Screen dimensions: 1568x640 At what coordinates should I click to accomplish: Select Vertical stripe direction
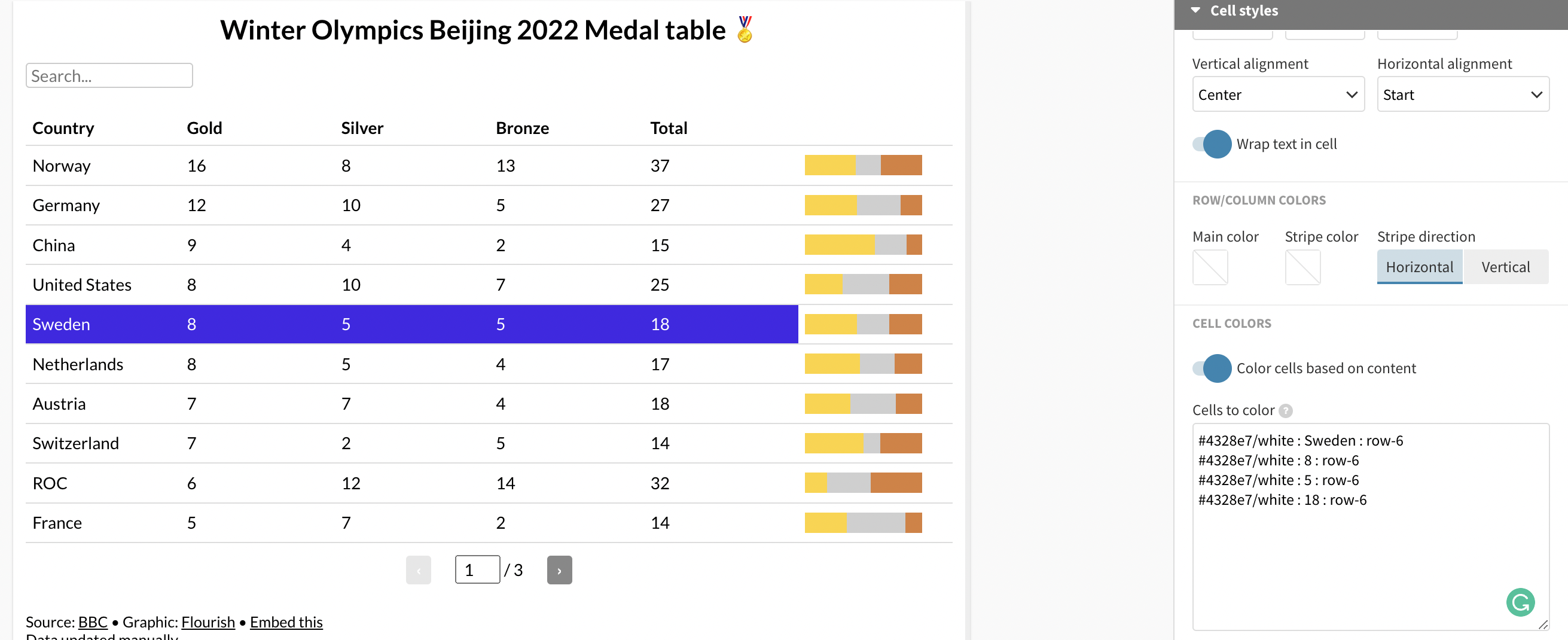(1505, 267)
